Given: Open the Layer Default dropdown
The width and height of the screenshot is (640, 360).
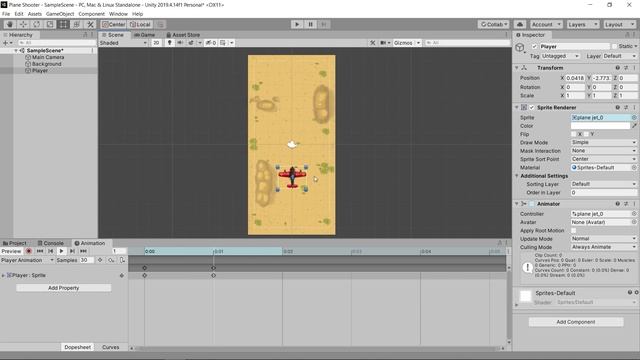Looking at the screenshot, I should [x=619, y=56].
